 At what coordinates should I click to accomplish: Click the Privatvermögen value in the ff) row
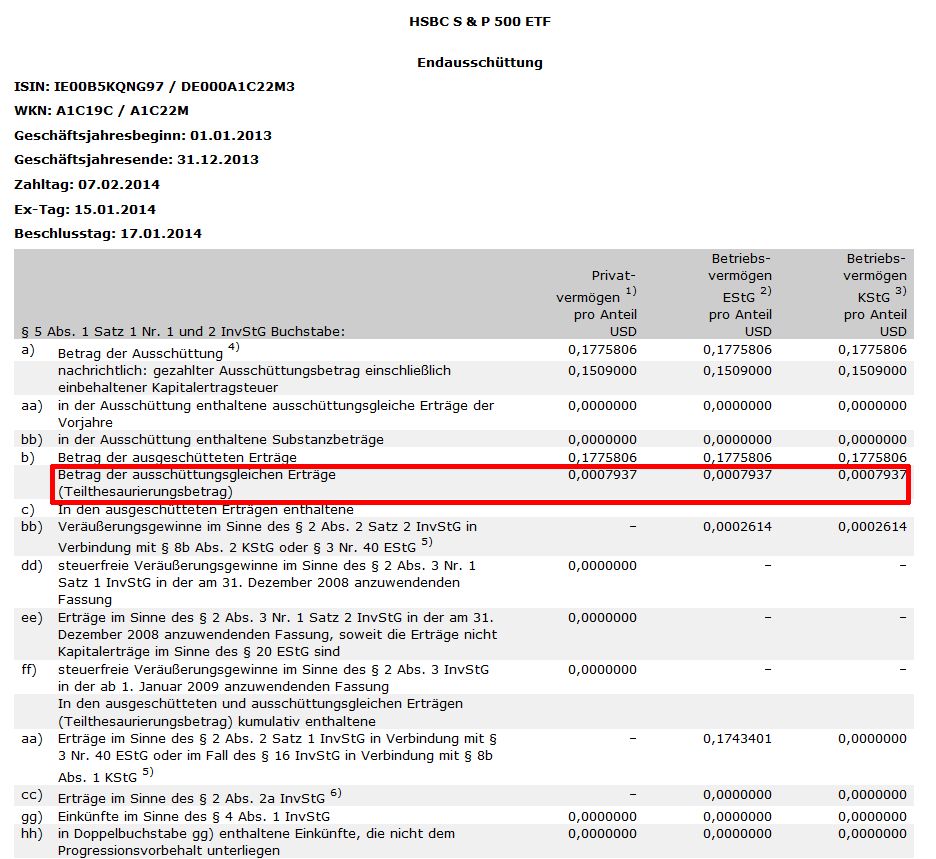[x=602, y=670]
